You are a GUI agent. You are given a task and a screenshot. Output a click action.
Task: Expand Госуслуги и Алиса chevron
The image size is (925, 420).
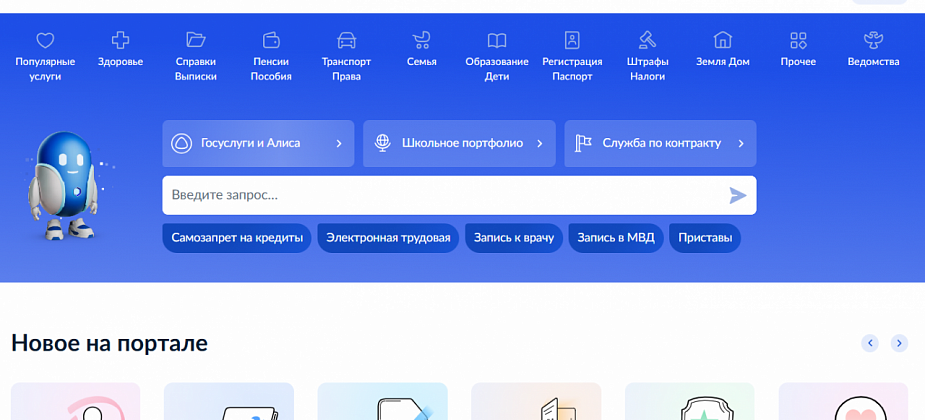(x=339, y=143)
